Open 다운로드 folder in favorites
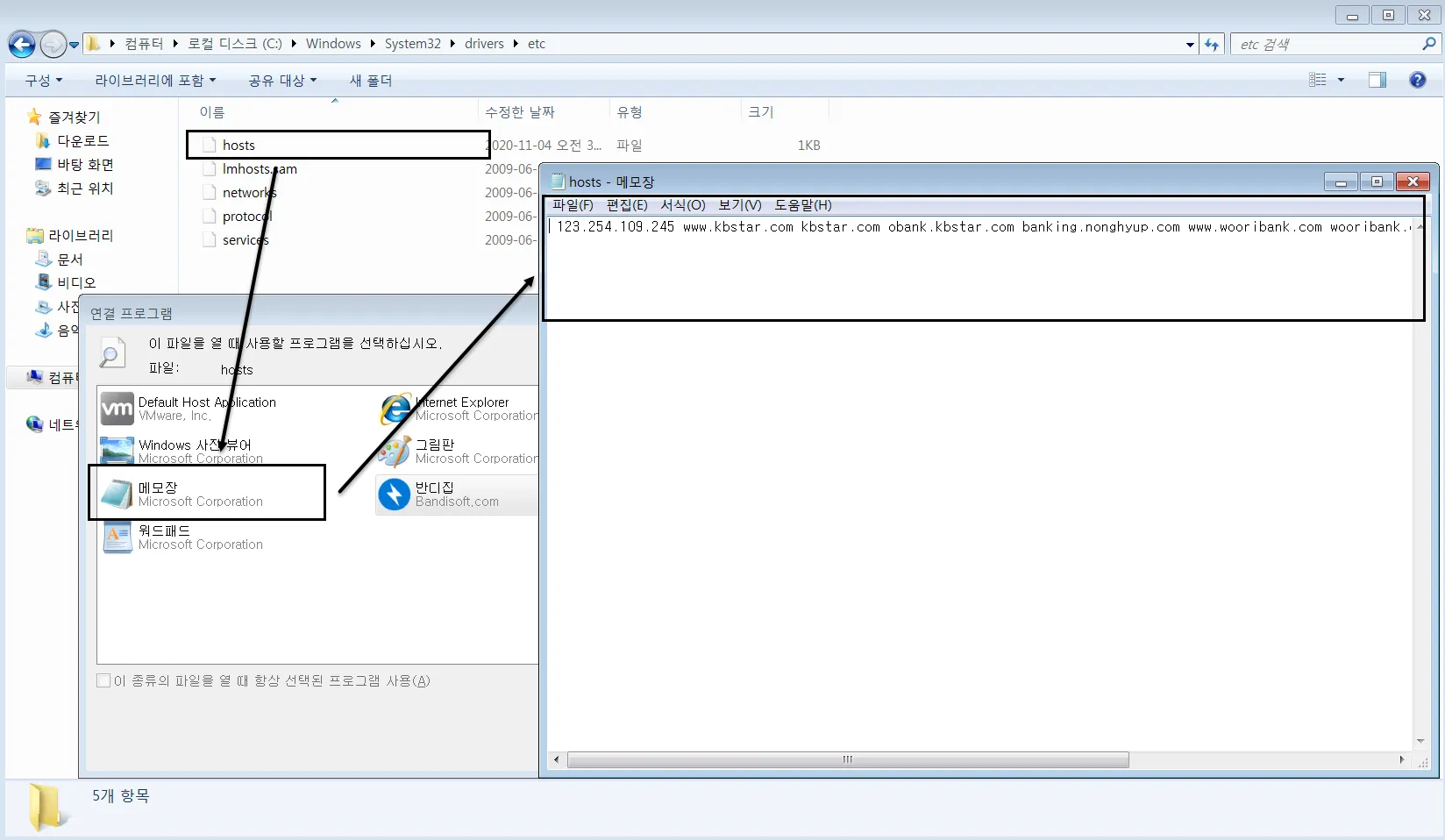The width and height of the screenshot is (1445, 840). tap(82, 140)
